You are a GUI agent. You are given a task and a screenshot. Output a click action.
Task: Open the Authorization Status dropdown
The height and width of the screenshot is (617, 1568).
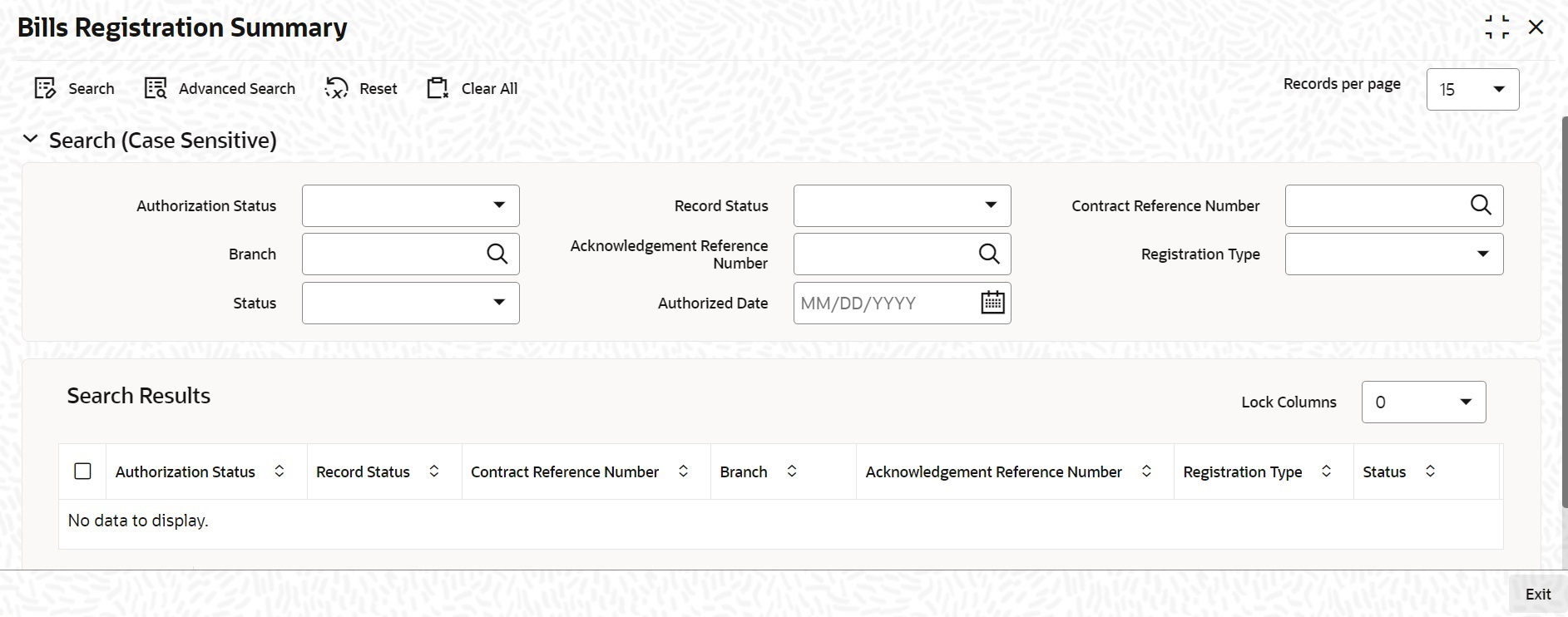[x=411, y=205]
